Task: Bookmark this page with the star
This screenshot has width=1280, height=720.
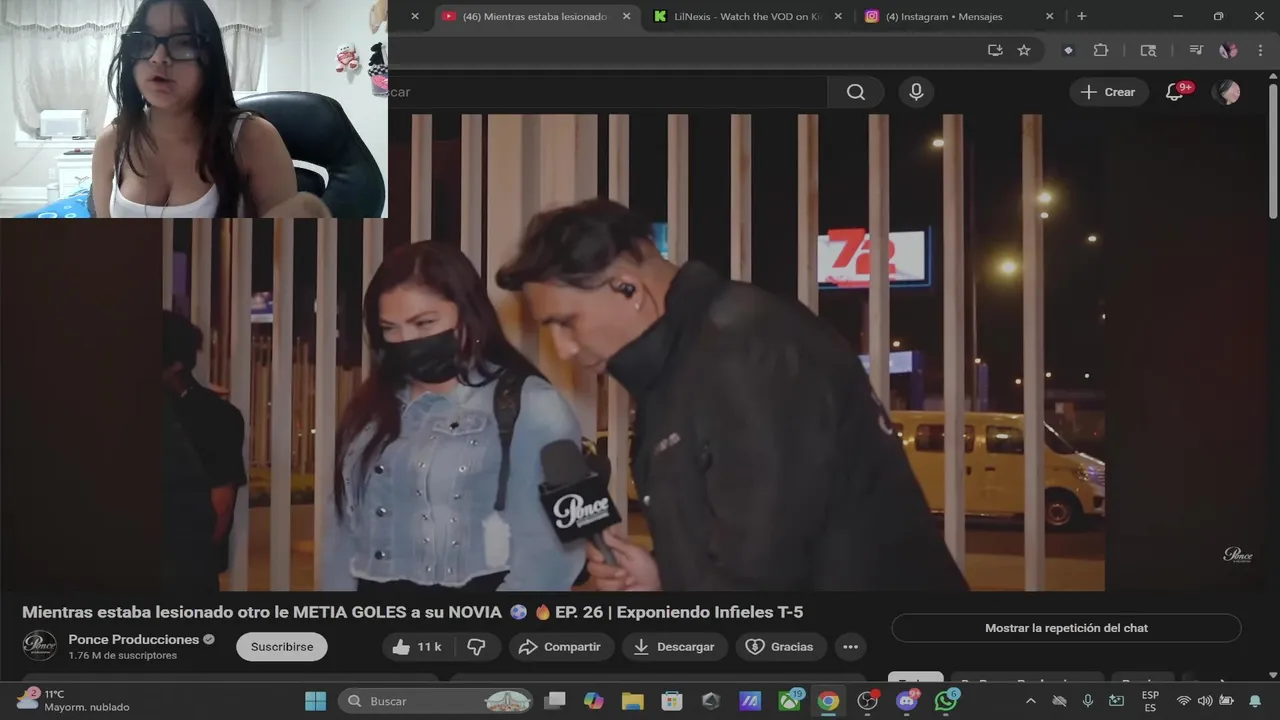Action: (1024, 50)
